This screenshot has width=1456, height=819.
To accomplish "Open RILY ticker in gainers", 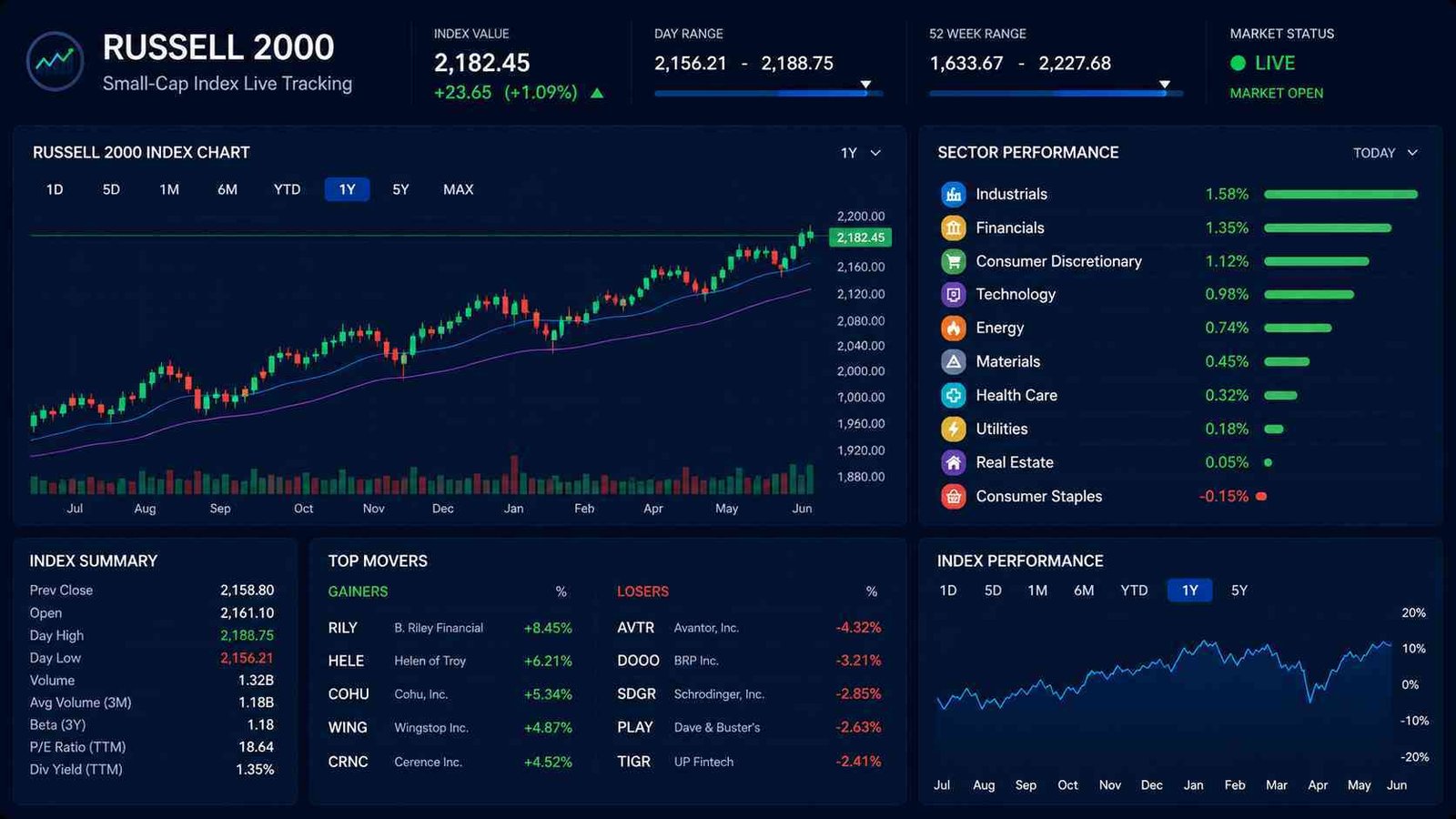I will pos(343,628).
